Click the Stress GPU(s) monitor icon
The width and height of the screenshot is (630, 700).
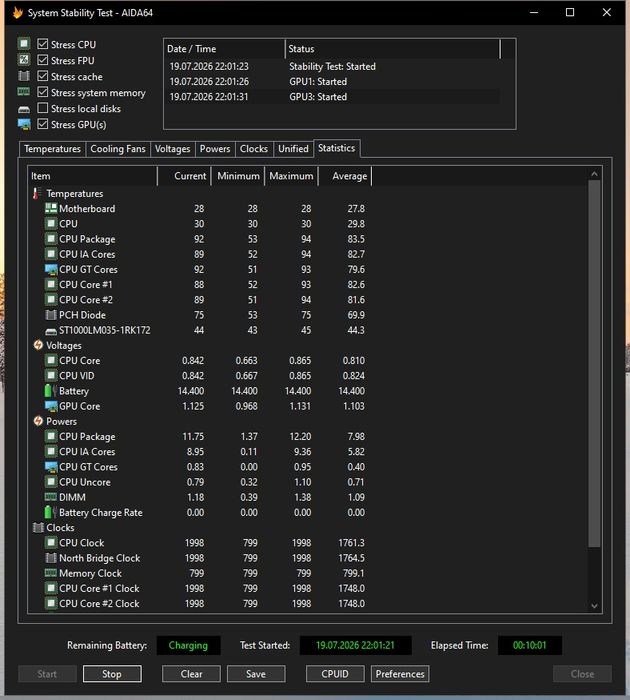24,125
